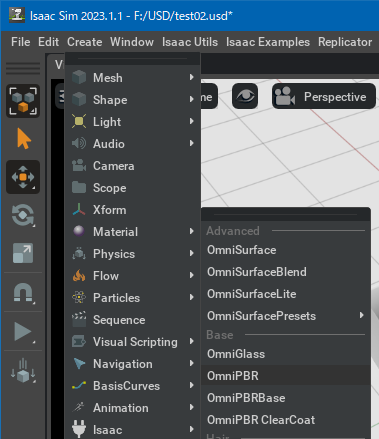The height and width of the screenshot is (439, 379).
Task: Toggle the viewport eye visibility button
Action: click(245, 96)
